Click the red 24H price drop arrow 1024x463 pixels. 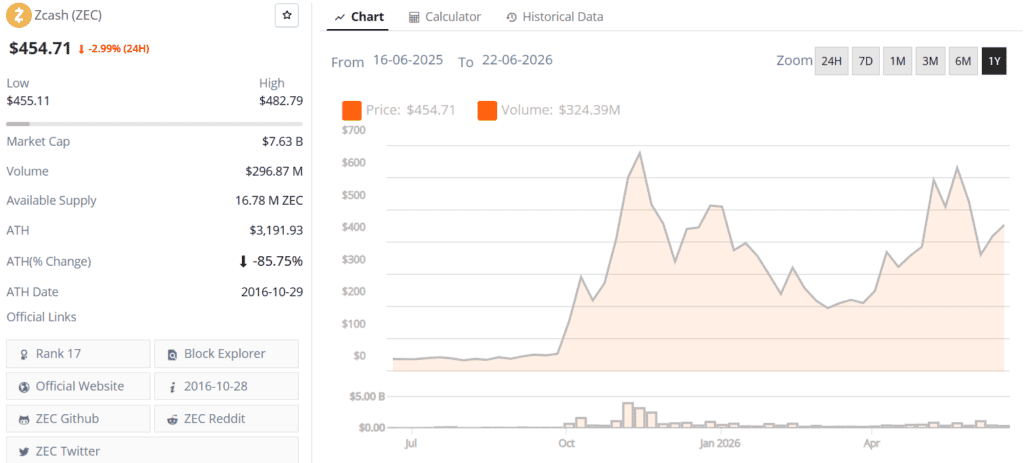click(x=81, y=49)
